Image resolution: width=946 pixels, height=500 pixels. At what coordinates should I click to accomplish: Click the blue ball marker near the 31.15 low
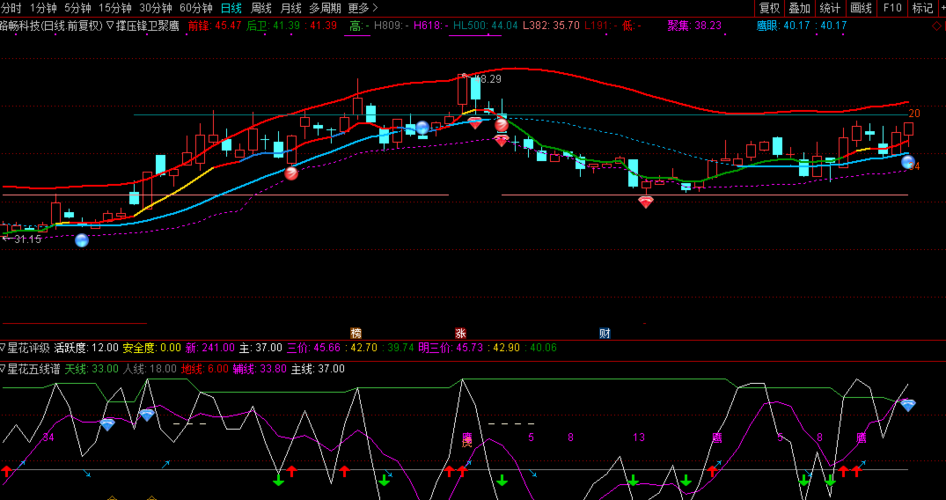click(x=81, y=241)
